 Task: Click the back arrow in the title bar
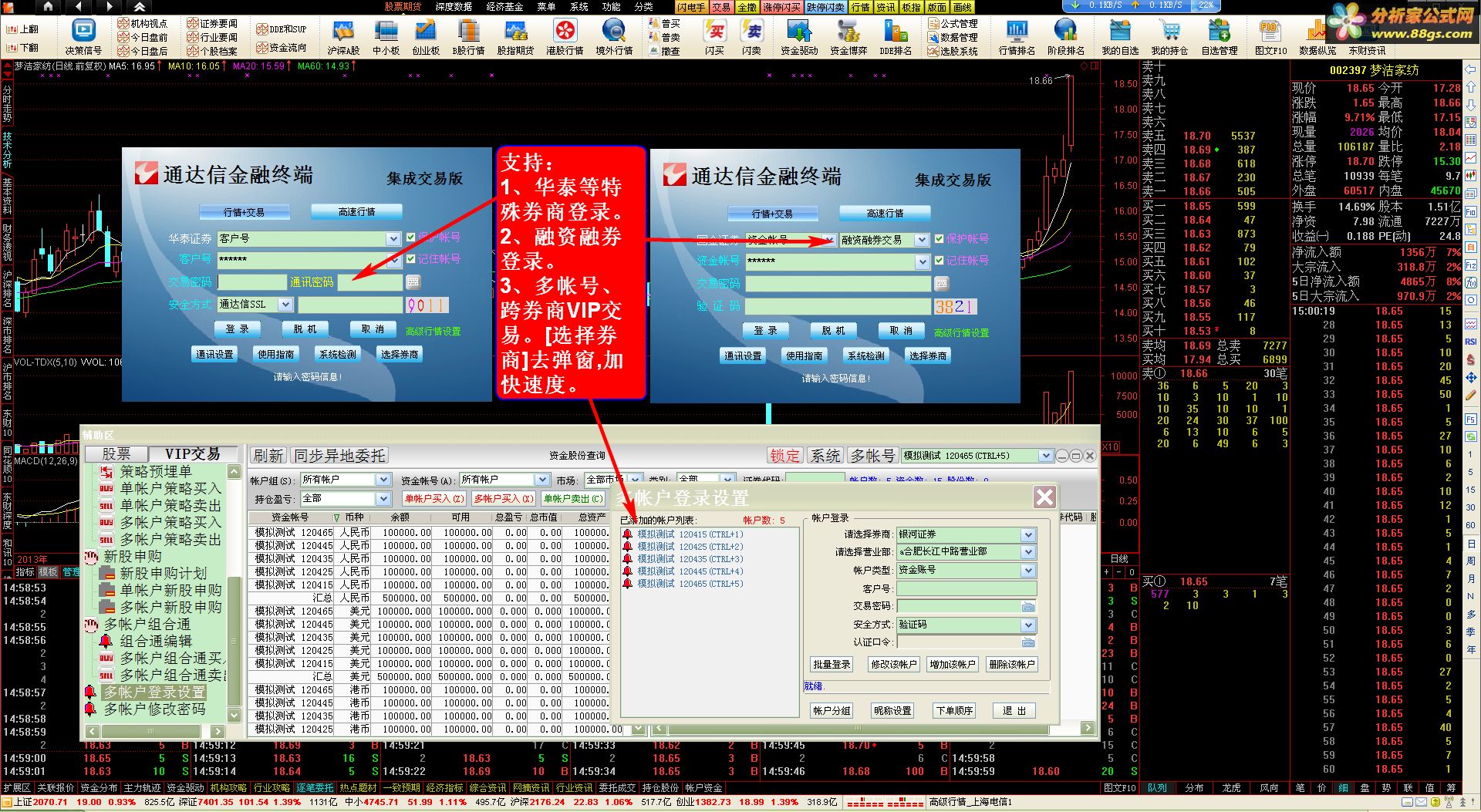tap(79, 6)
